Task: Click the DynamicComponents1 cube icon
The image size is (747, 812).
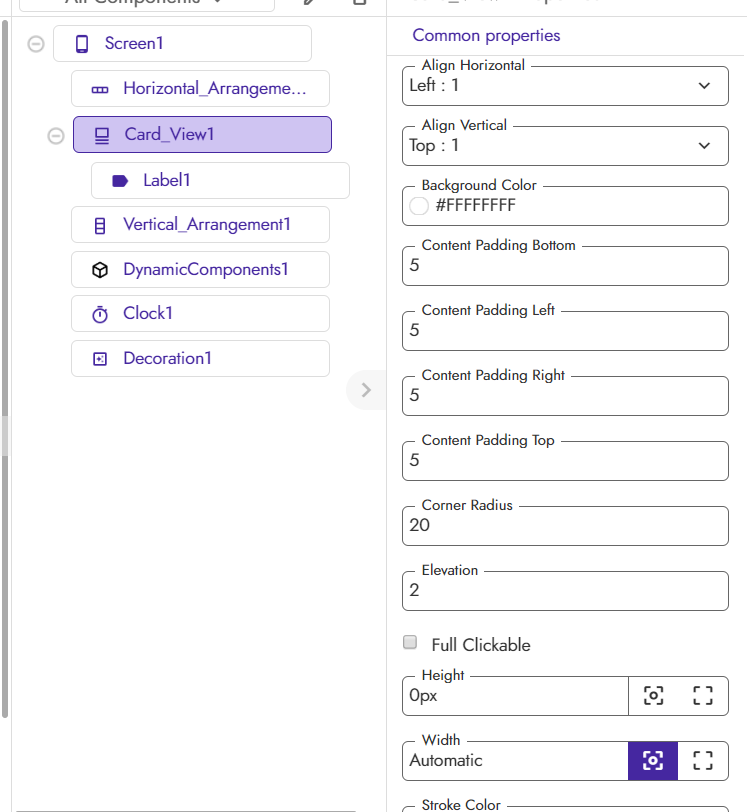Action: 100,270
